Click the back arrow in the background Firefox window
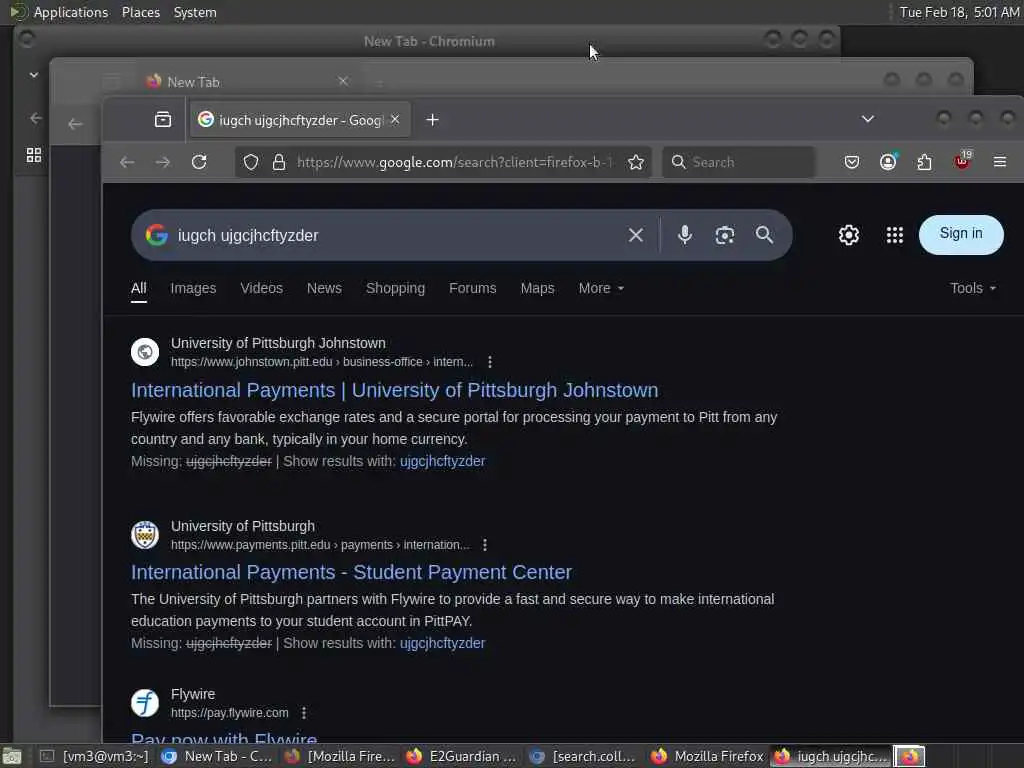Viewport: 1024px width, 768px height. coord(75,124)
